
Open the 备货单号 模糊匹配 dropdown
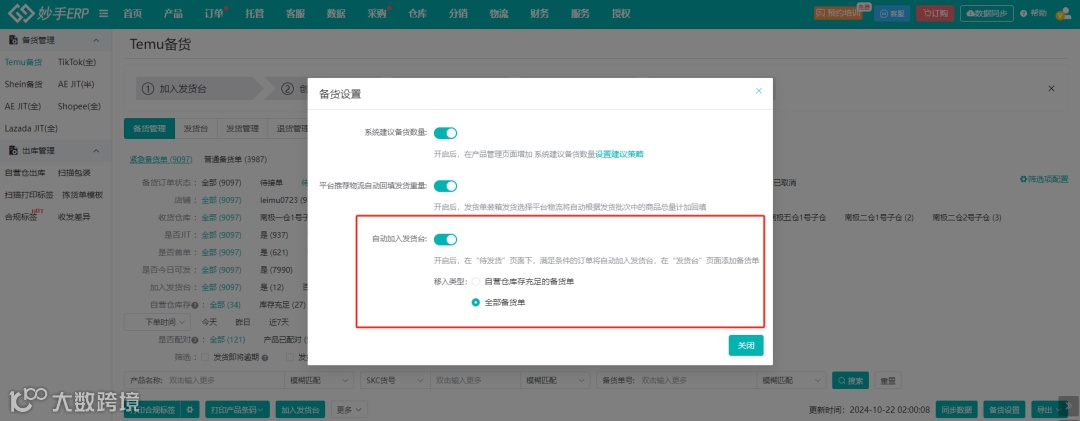(791, 380)
